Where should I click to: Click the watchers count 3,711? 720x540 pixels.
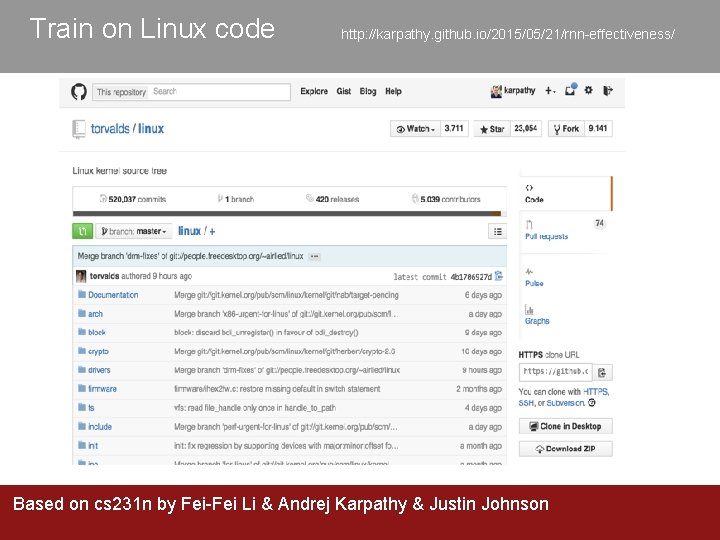point(454,129)
